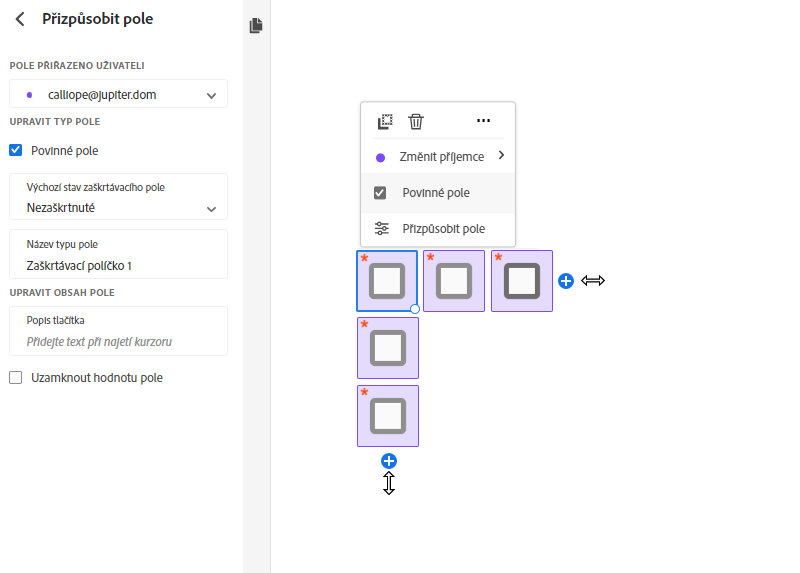
Task: Open the calliope@jupiter.dom recipient dropdown
Action: (x=119, y=95)
